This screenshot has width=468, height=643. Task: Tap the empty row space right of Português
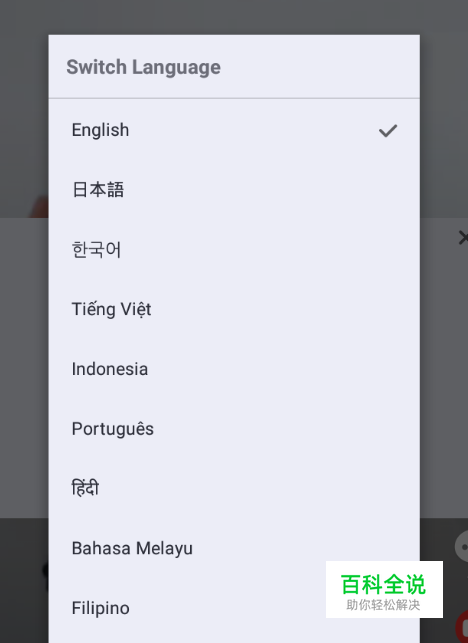pos(286,429)
